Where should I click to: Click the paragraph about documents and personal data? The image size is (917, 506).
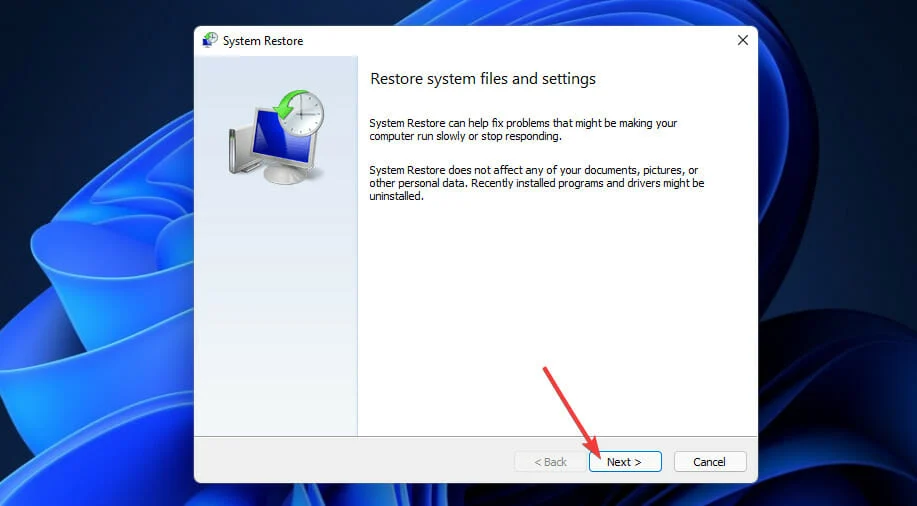click(x=536, y=183)
